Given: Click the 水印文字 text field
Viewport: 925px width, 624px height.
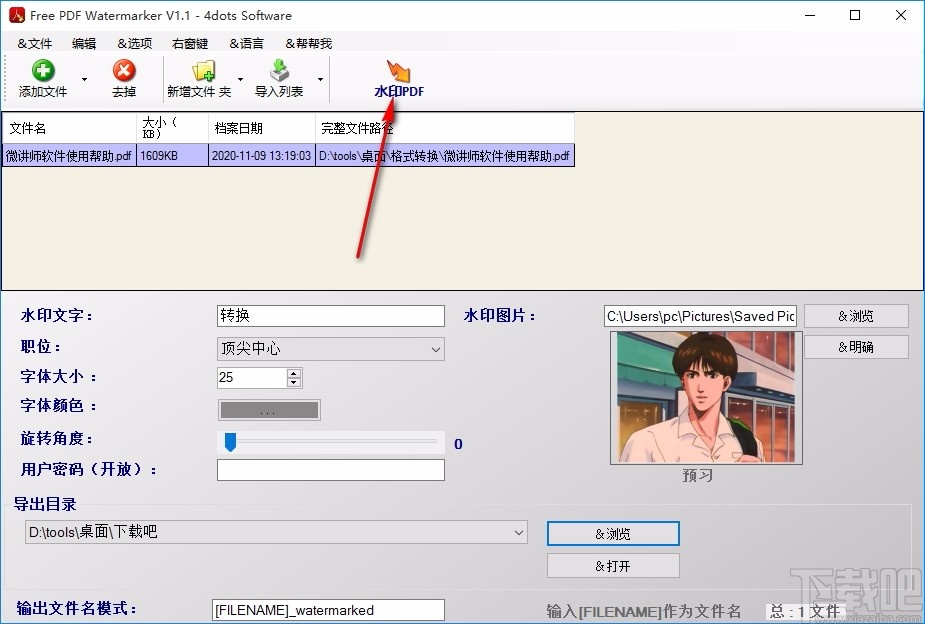Looking at the screenshot, I should [331, 316].
